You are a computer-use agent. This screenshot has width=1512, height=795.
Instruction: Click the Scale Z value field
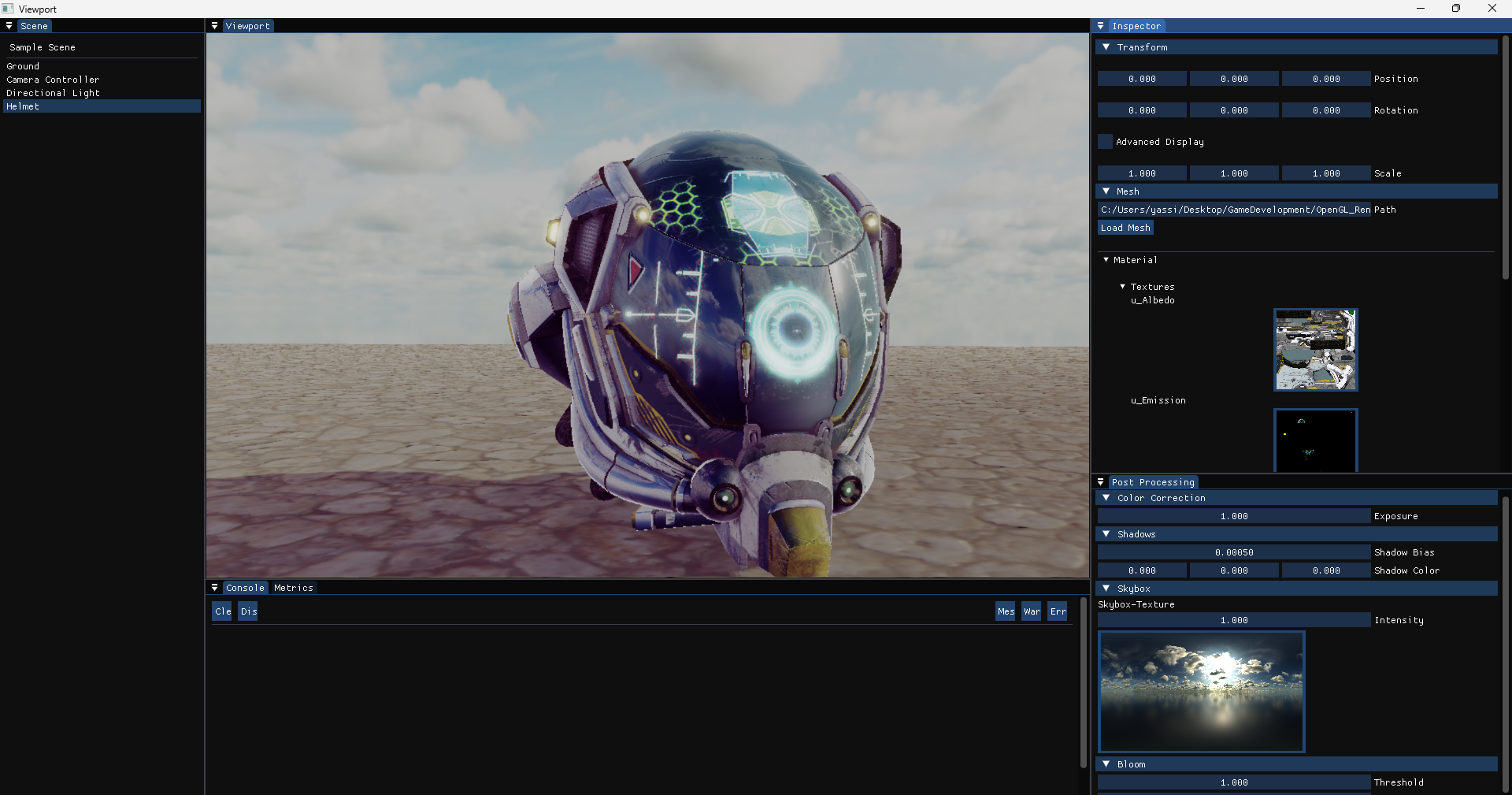tap(1326, 173)
